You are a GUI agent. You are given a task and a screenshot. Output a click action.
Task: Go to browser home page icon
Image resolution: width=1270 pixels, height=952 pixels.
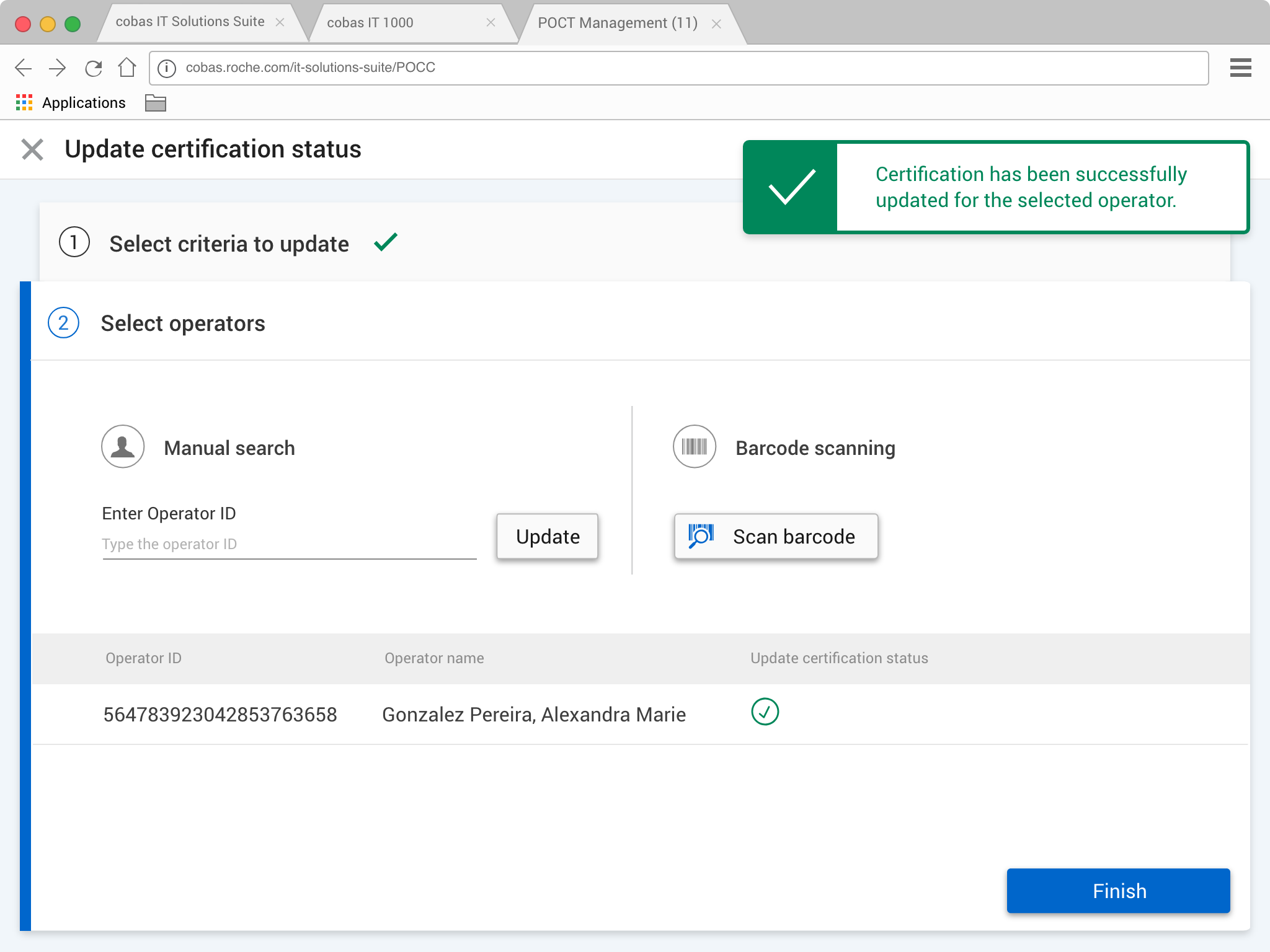coord(127,67)
